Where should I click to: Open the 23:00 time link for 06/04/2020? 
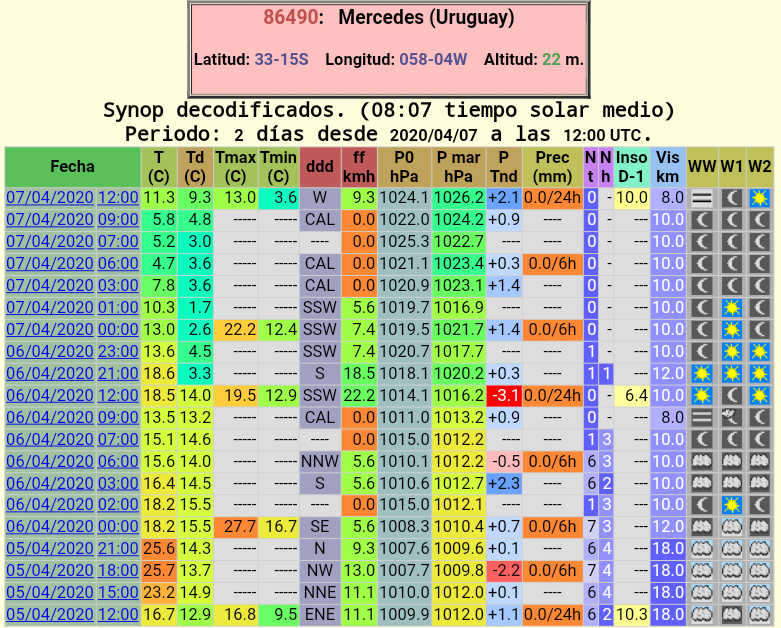tap(118, 351)
